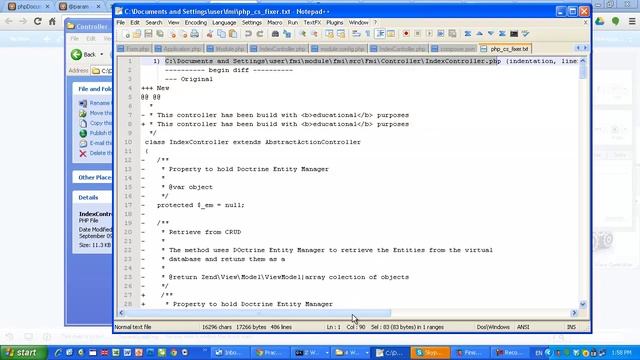Click the Chrome reload button
Image resolution: width=640 pixels, height=360 pixels.
(38, 21)
